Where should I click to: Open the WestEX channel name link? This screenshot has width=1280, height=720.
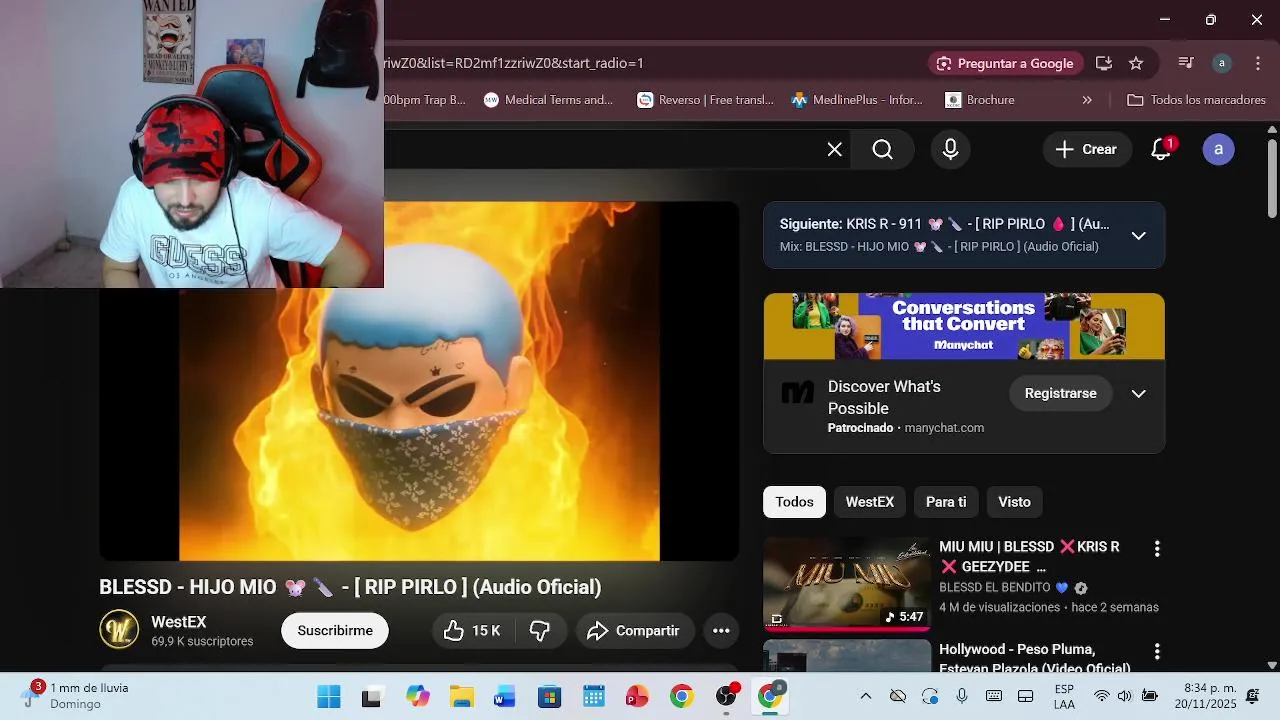click(179, 622)
